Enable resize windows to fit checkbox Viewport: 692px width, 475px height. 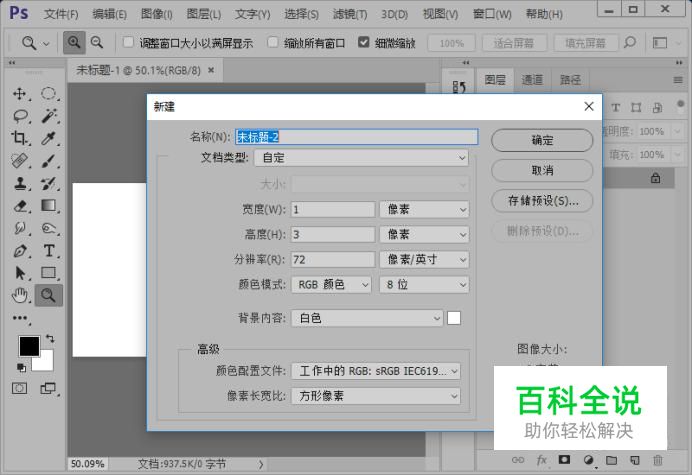(x=128, y=42)
